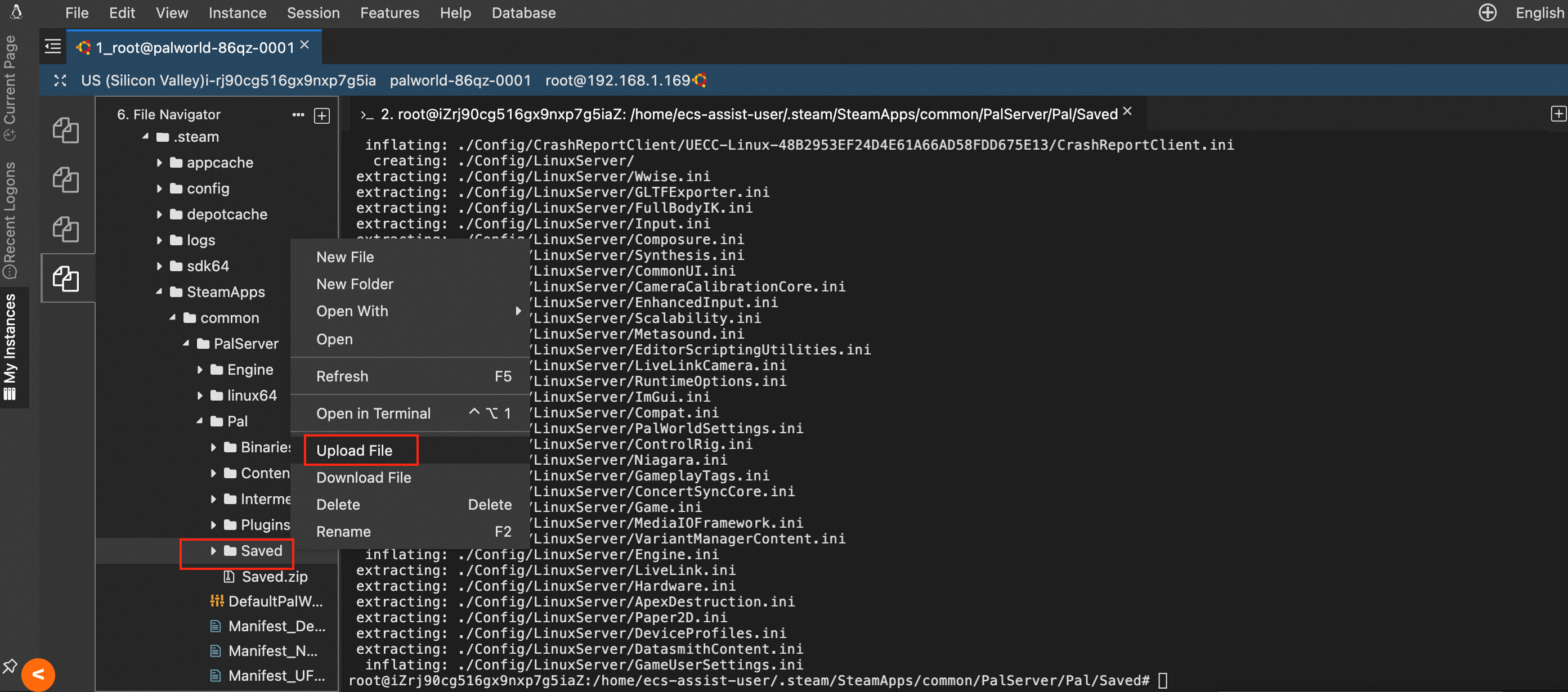
Task: Open the Database menu
Action: 523,13
